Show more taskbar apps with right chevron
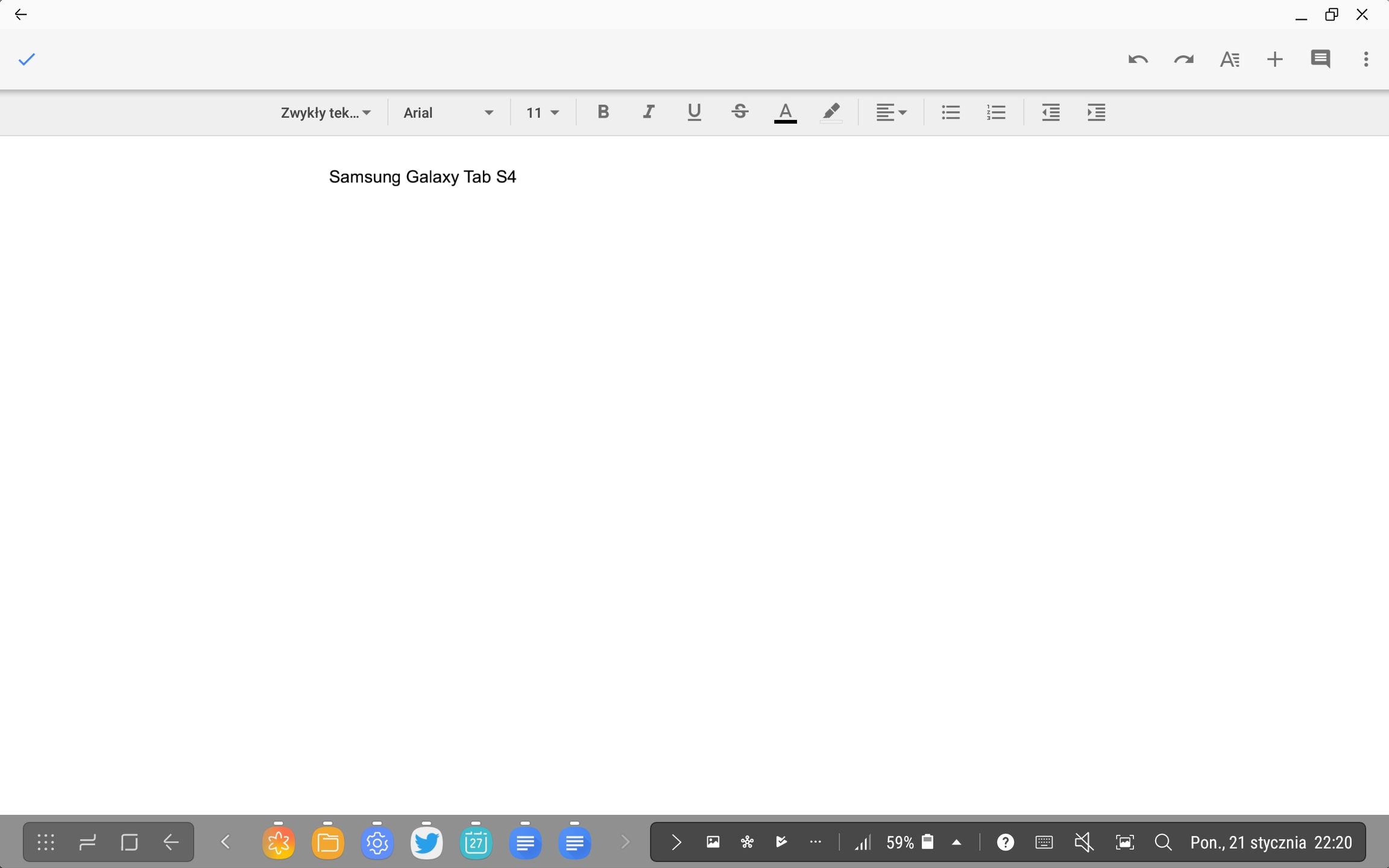The height and width of the screenshot is (868, 1389). (625, 842)
